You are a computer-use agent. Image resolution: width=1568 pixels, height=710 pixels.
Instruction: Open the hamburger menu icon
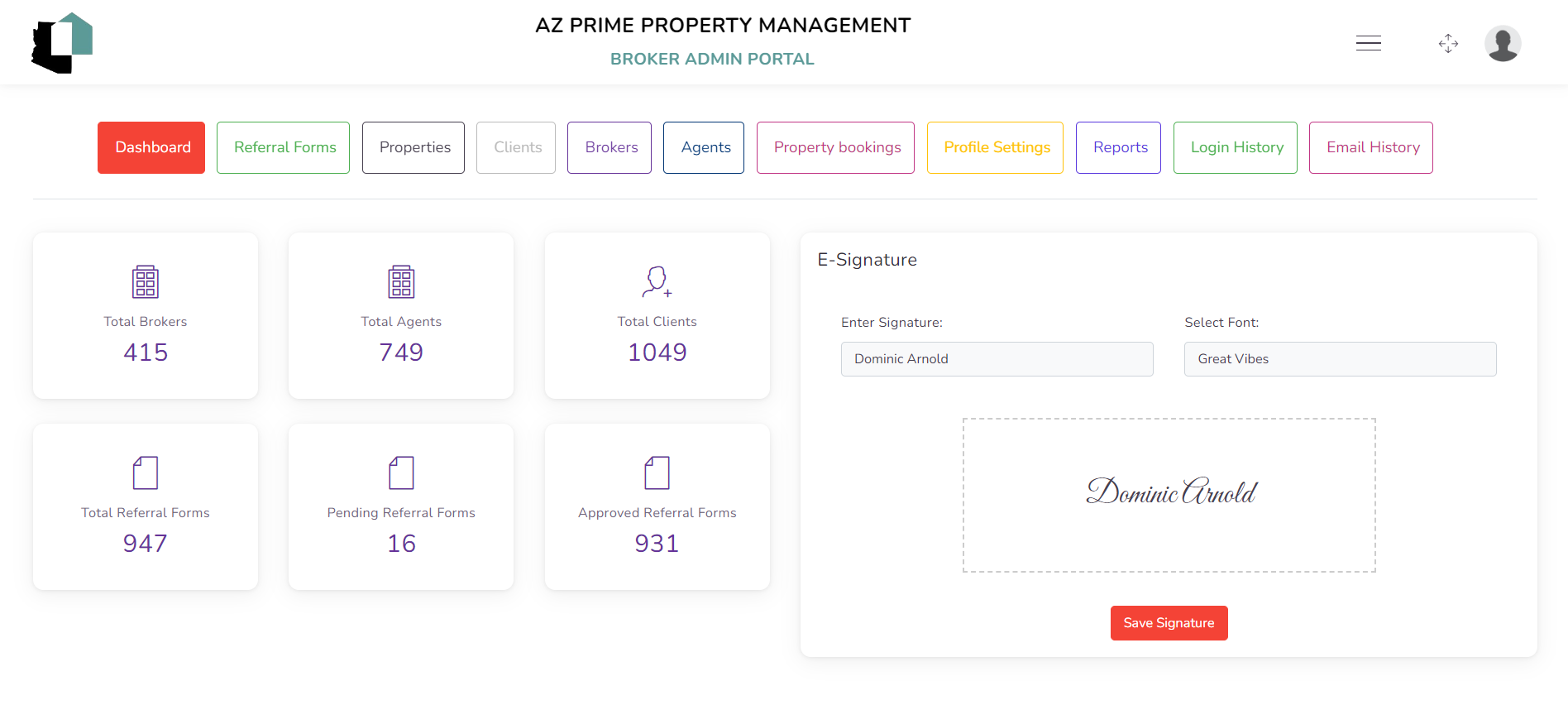1369,44
